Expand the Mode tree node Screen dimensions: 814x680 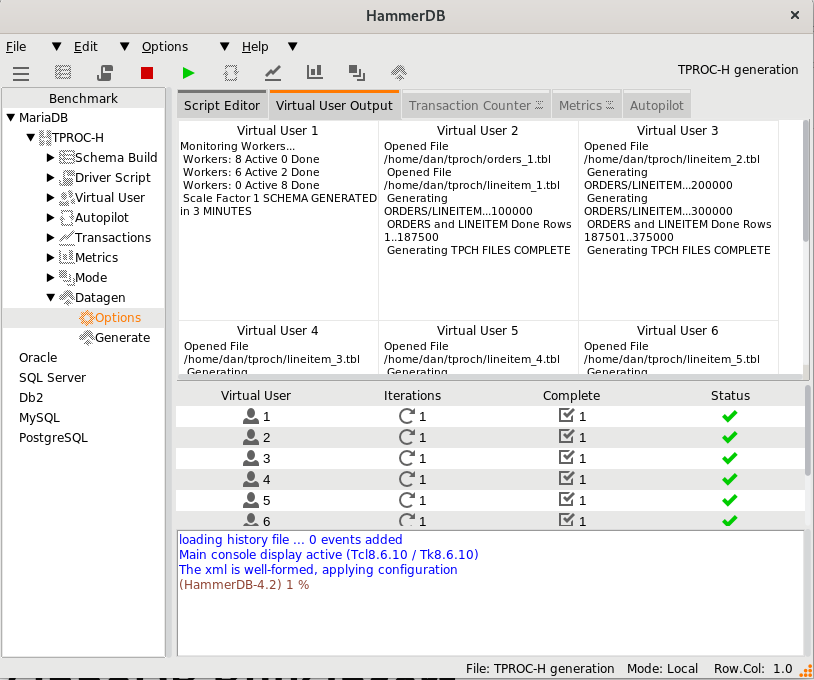pos(50,278)
